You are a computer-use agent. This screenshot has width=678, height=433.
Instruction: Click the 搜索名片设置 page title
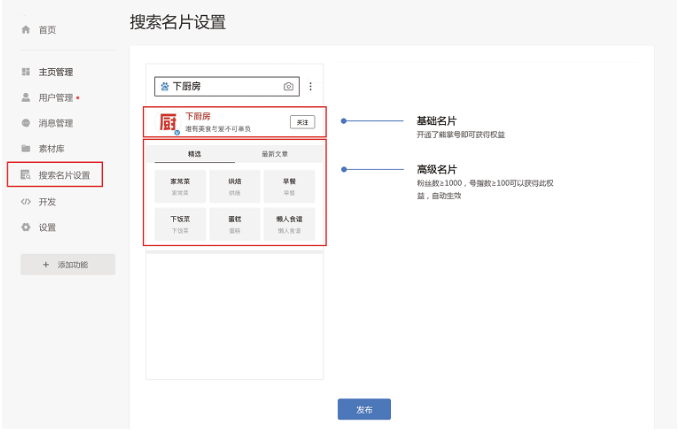(x=178, y=22)
